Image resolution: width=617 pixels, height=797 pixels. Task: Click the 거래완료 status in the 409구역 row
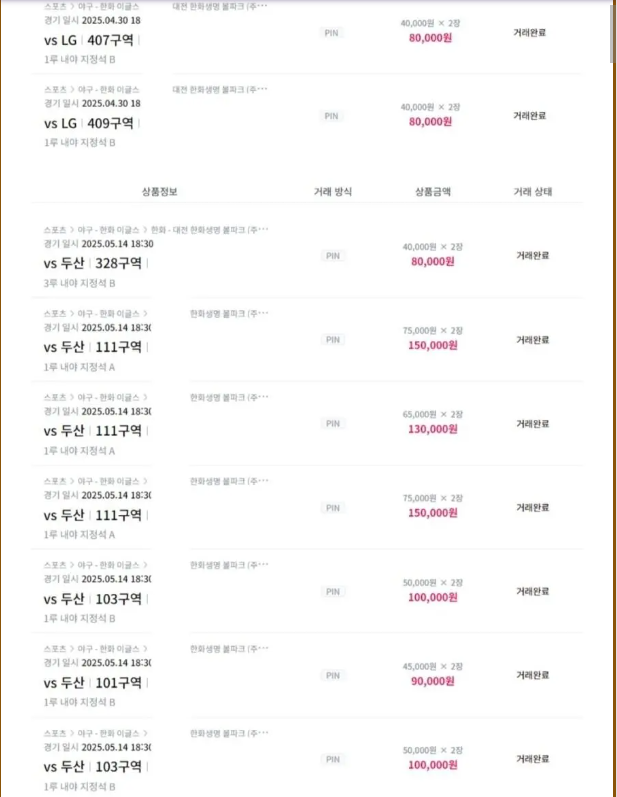point(530,116)
